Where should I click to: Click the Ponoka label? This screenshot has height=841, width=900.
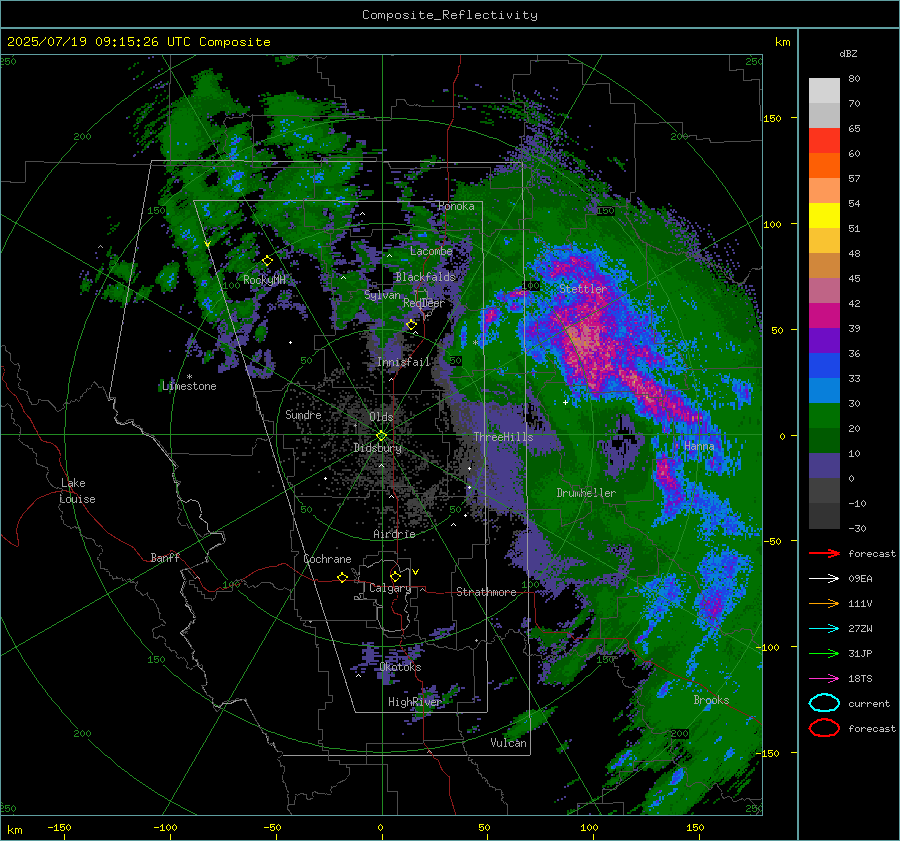(456, 206)
